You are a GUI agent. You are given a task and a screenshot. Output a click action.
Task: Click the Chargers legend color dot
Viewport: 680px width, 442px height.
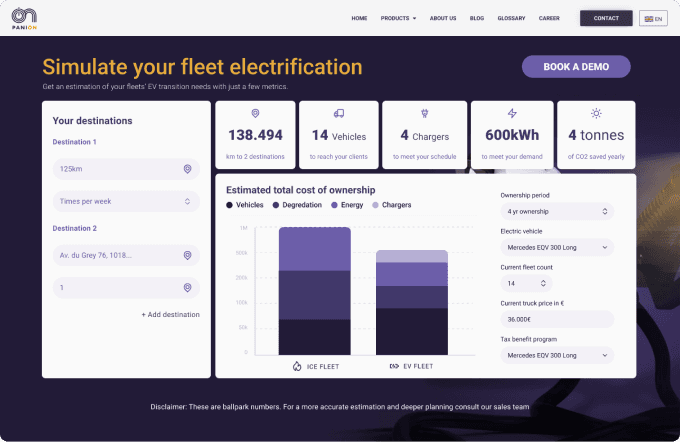[376, 205]
